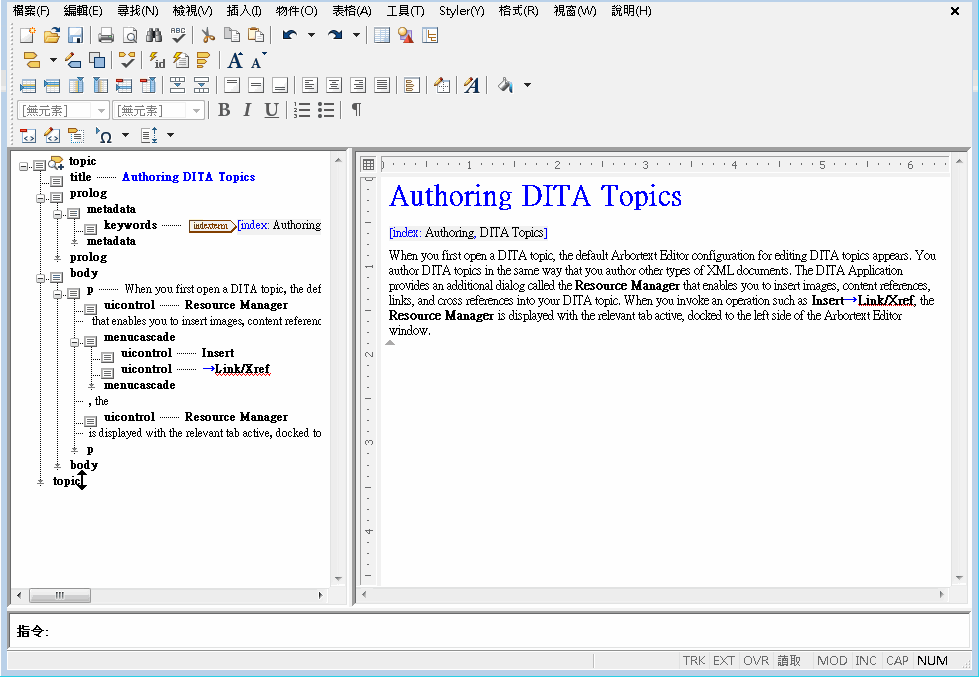This screenshot has height=677, width=979.
Task: Select the Authoring DITA Topics title in tree
Action: point(189,177)
